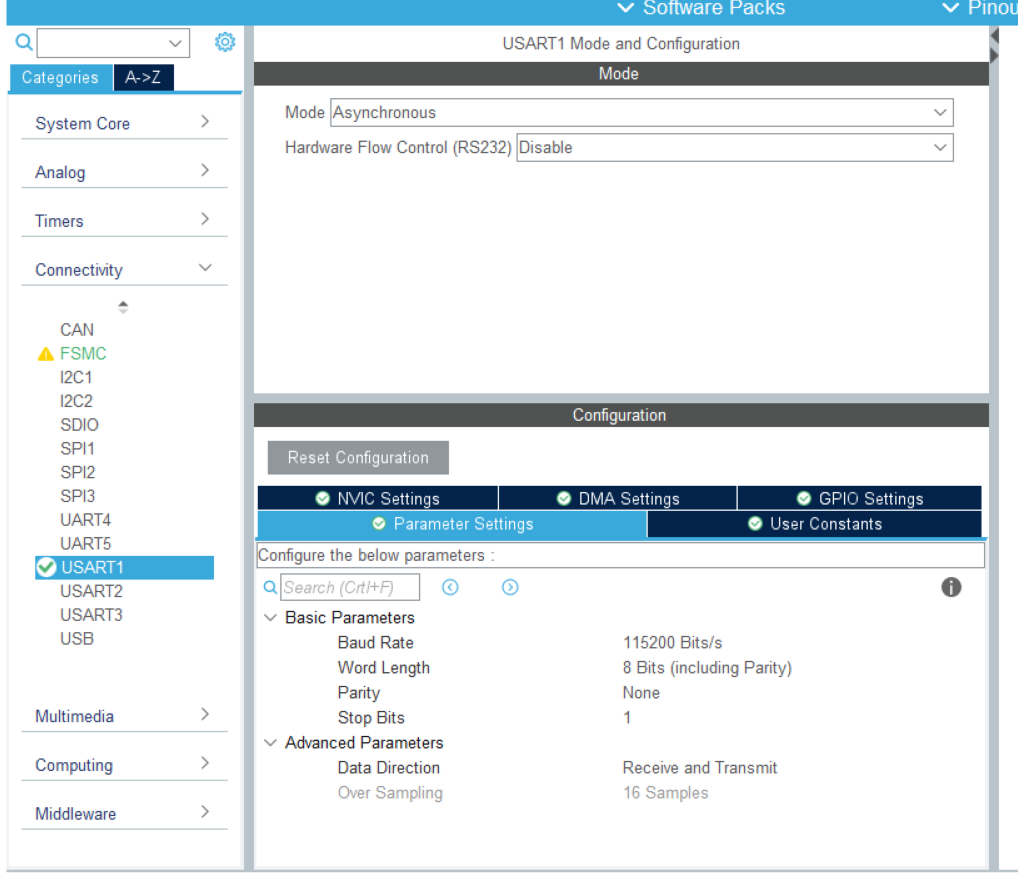Image resolution: width=1018 pixels, height=884 pixels.
Task: Select I2C1 peripheral
Action: click(x=76, y=377)
